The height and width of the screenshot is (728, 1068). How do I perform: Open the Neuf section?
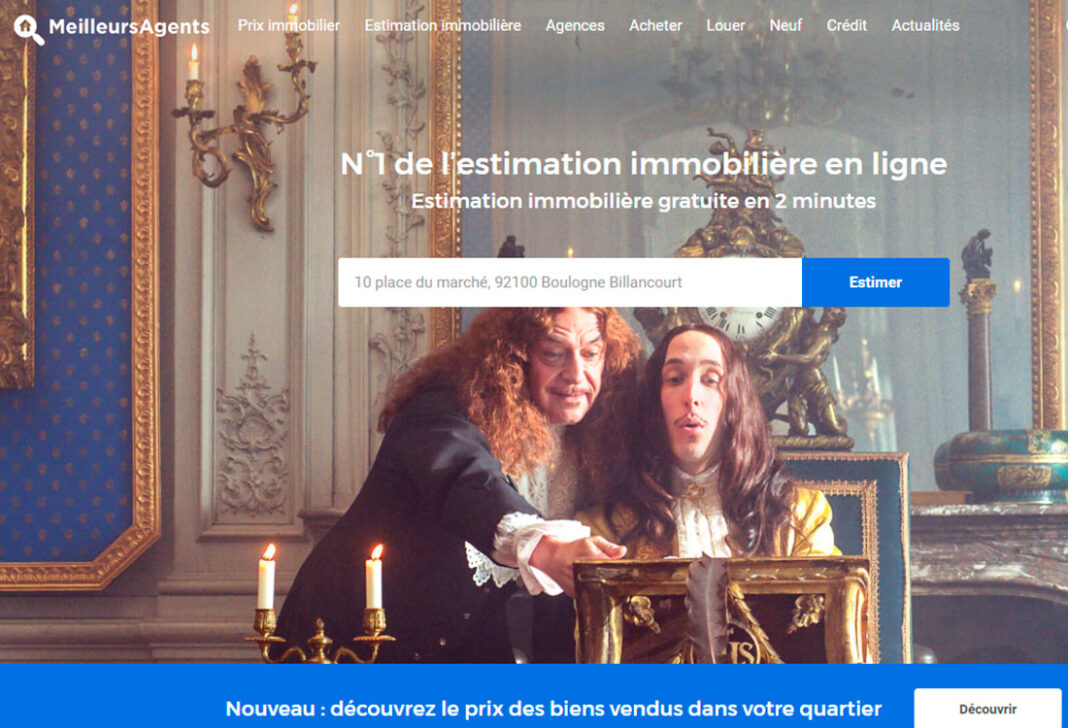785,26
